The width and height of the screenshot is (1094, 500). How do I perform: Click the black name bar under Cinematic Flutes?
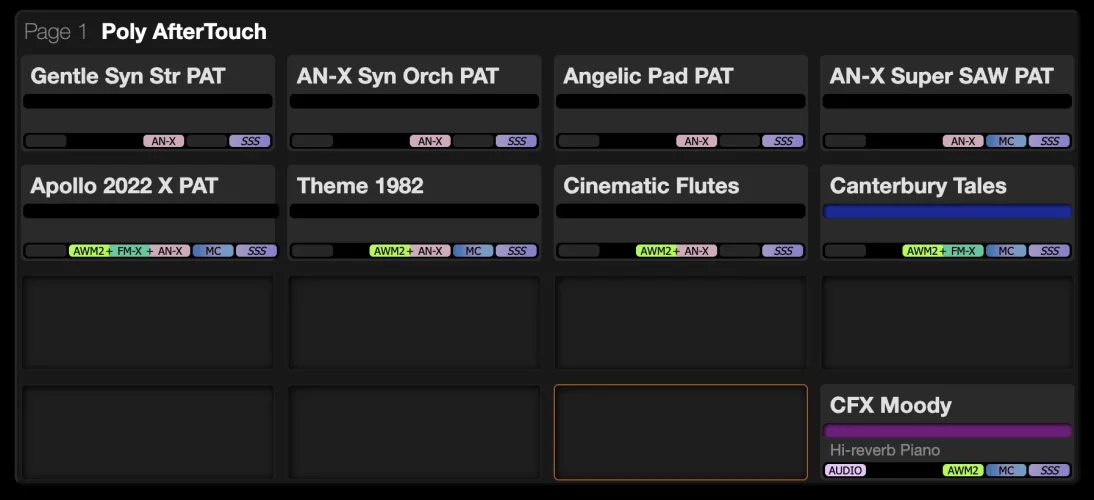680,211
